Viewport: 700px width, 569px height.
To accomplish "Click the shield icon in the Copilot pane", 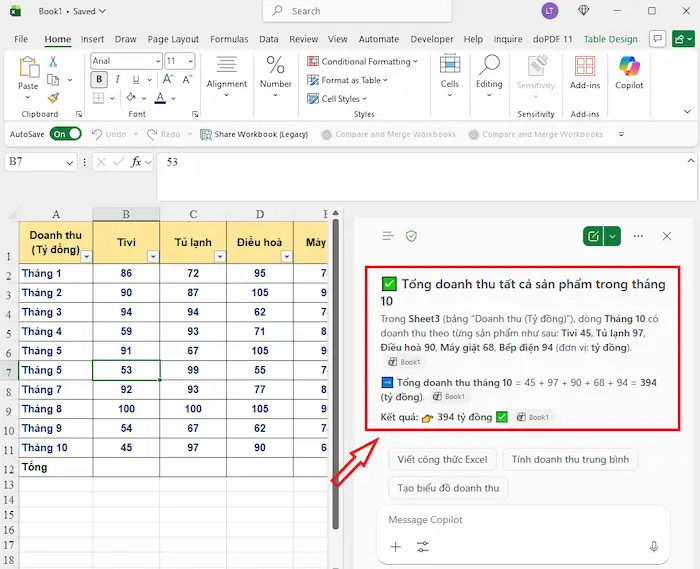I will point(411,236).
